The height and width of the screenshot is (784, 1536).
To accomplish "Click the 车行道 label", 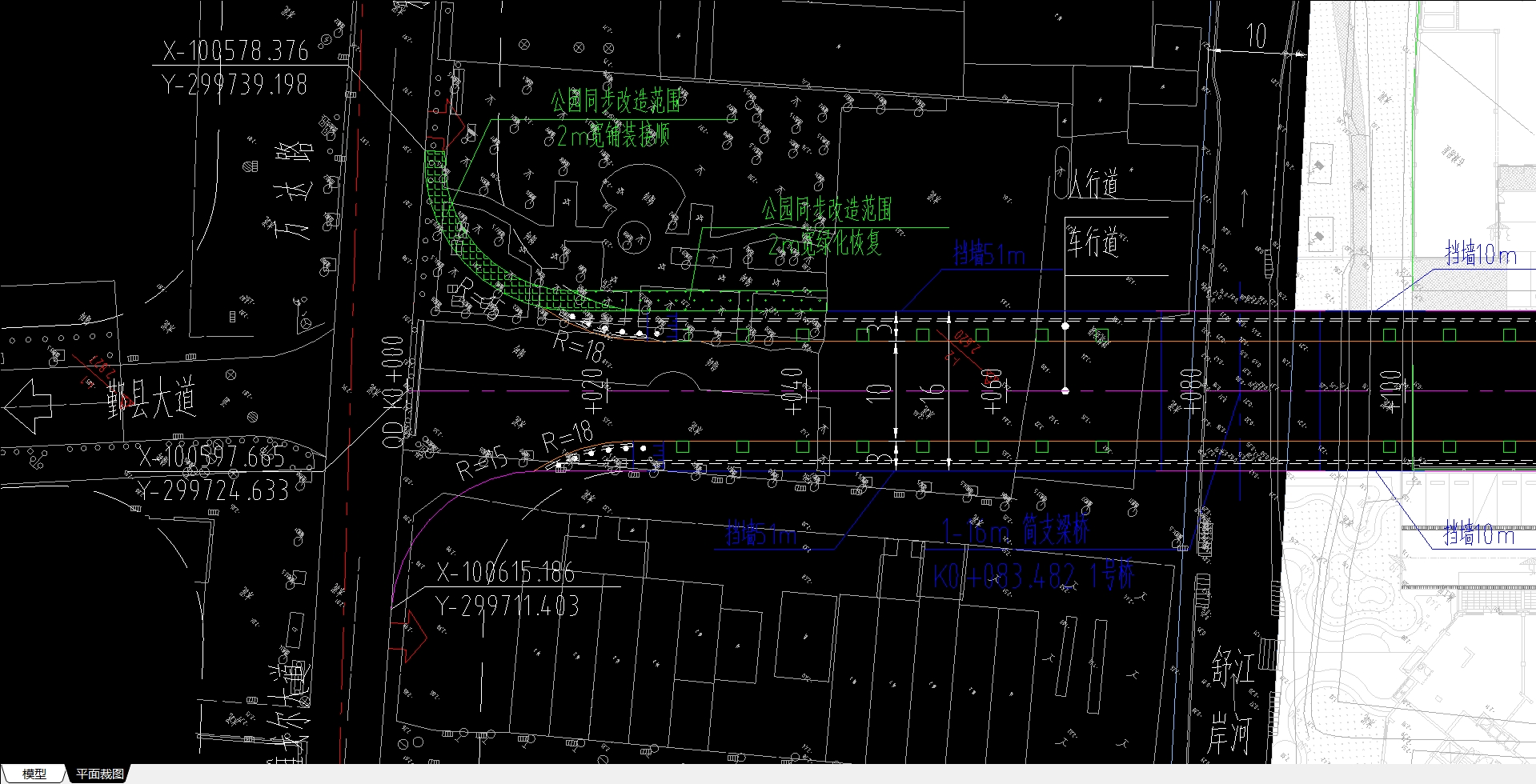I will [1093, 242].
